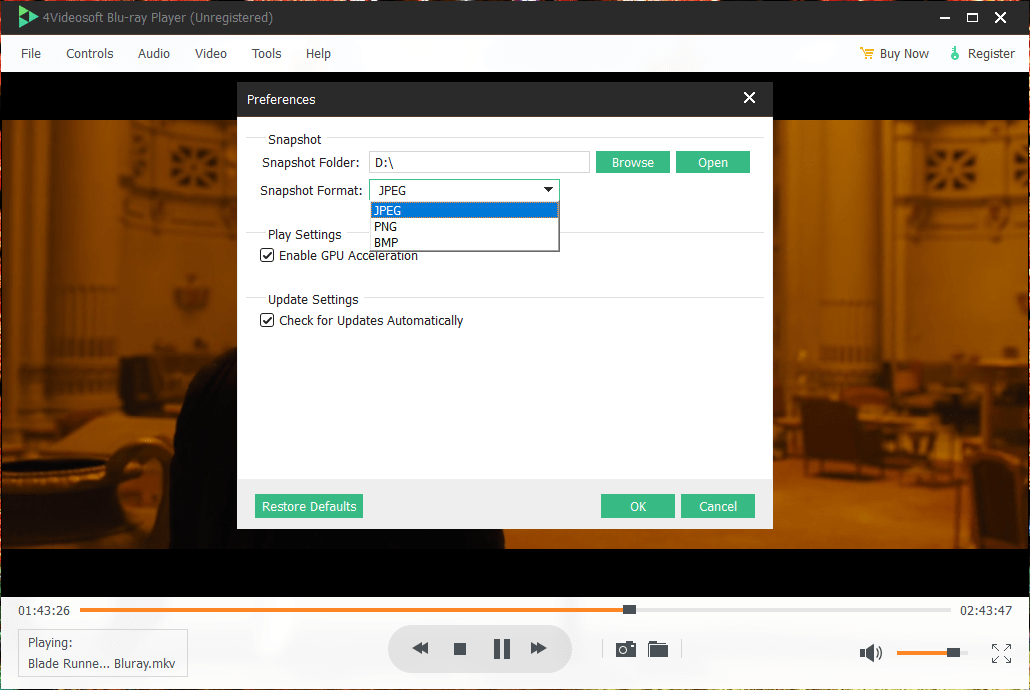Open snapshot folder icon in control bar

click(x=658, y=649)
